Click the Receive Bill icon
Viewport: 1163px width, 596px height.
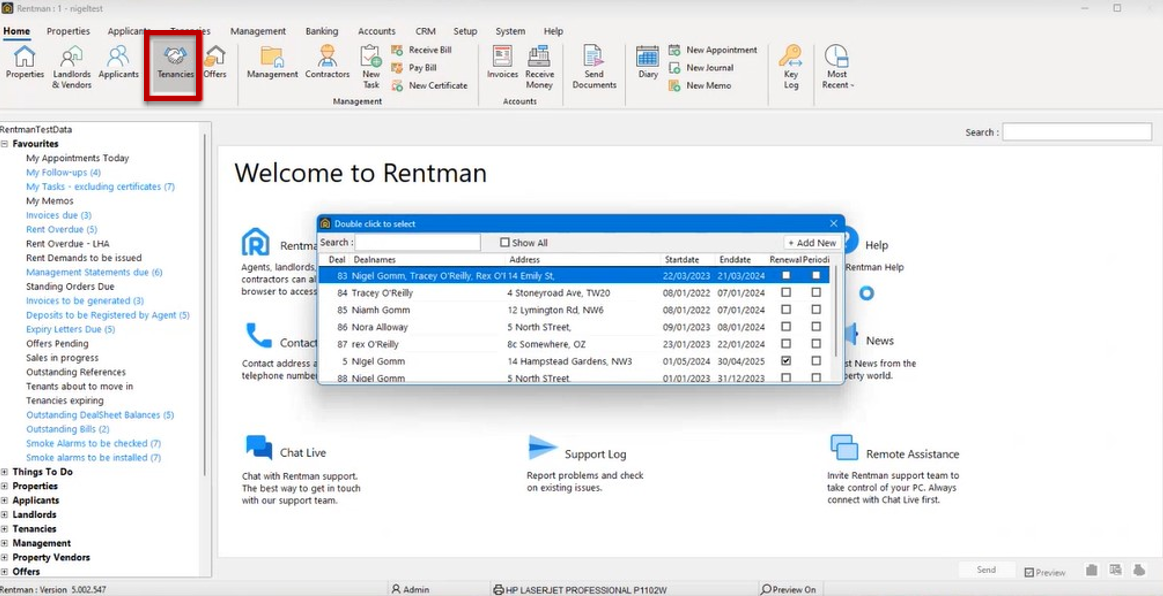tap(397, 50)
